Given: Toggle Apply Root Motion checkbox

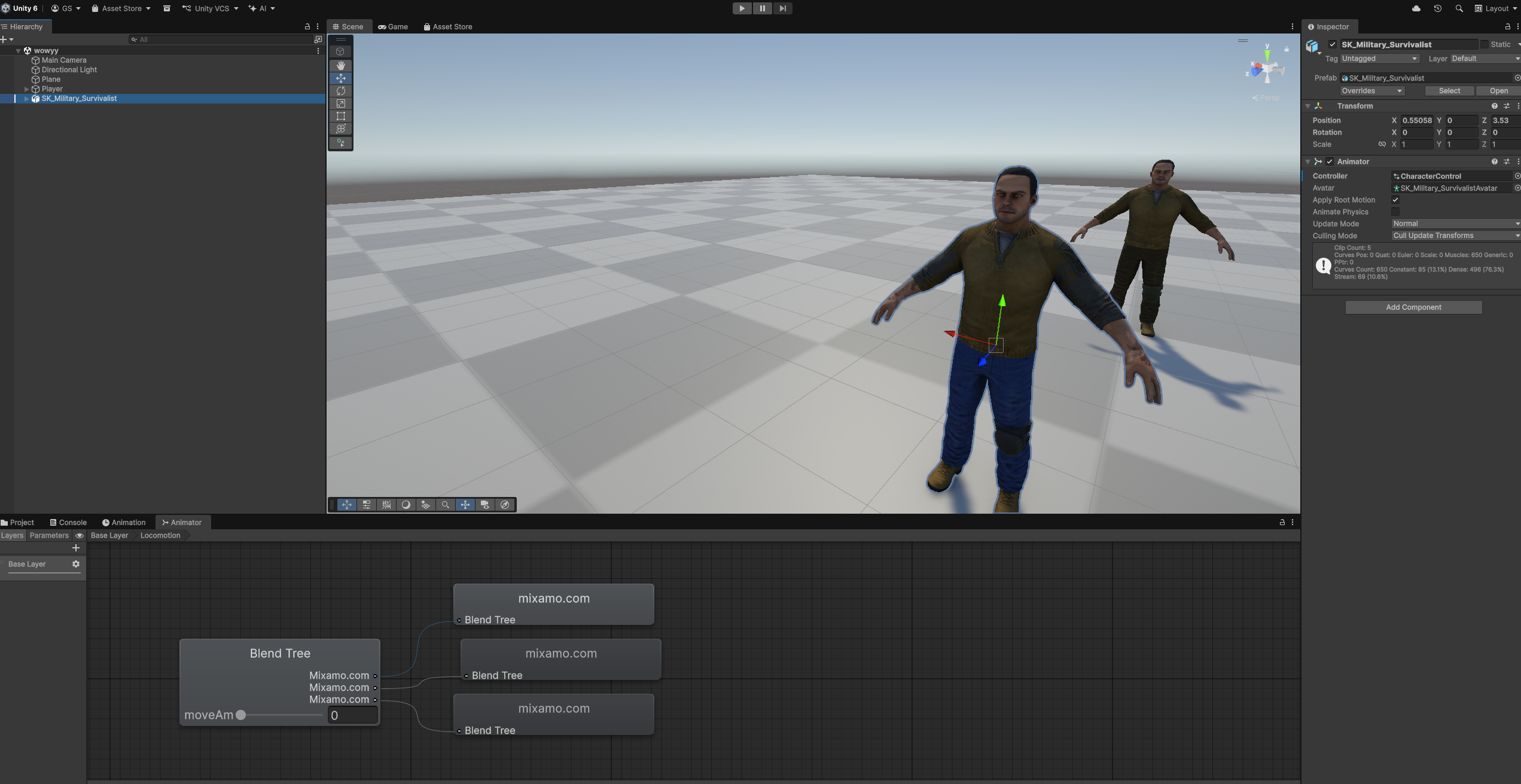Looking at the screenshot, I should 1395,200.
